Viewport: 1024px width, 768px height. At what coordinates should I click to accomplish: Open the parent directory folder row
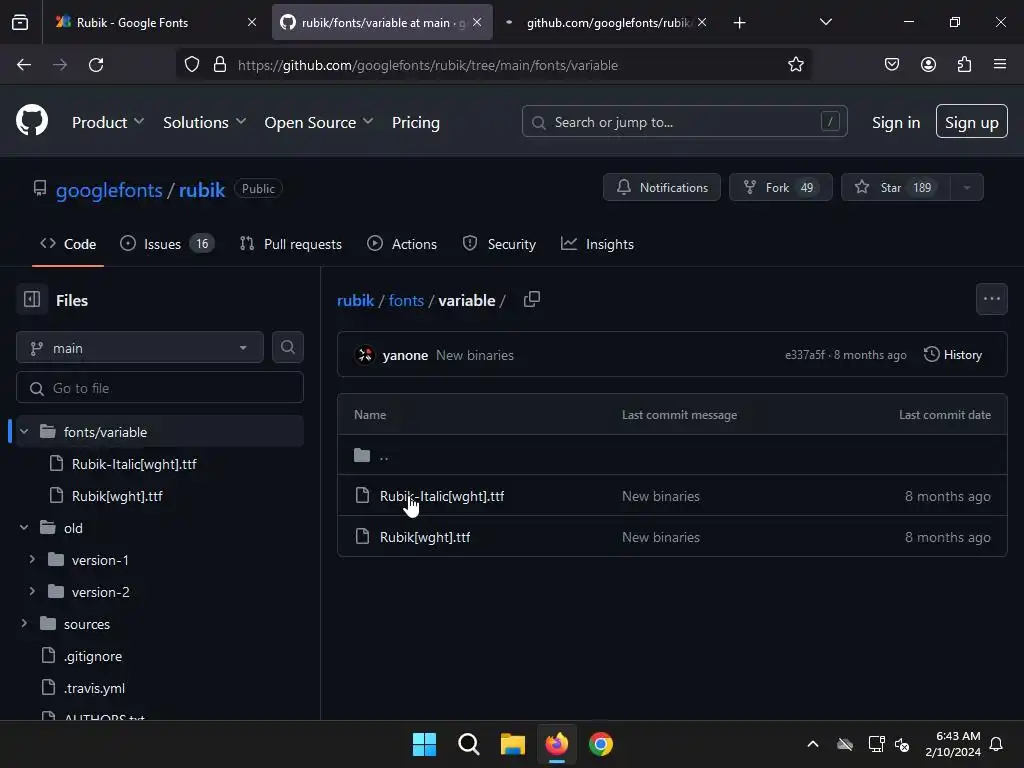click(x=672, y=455)
